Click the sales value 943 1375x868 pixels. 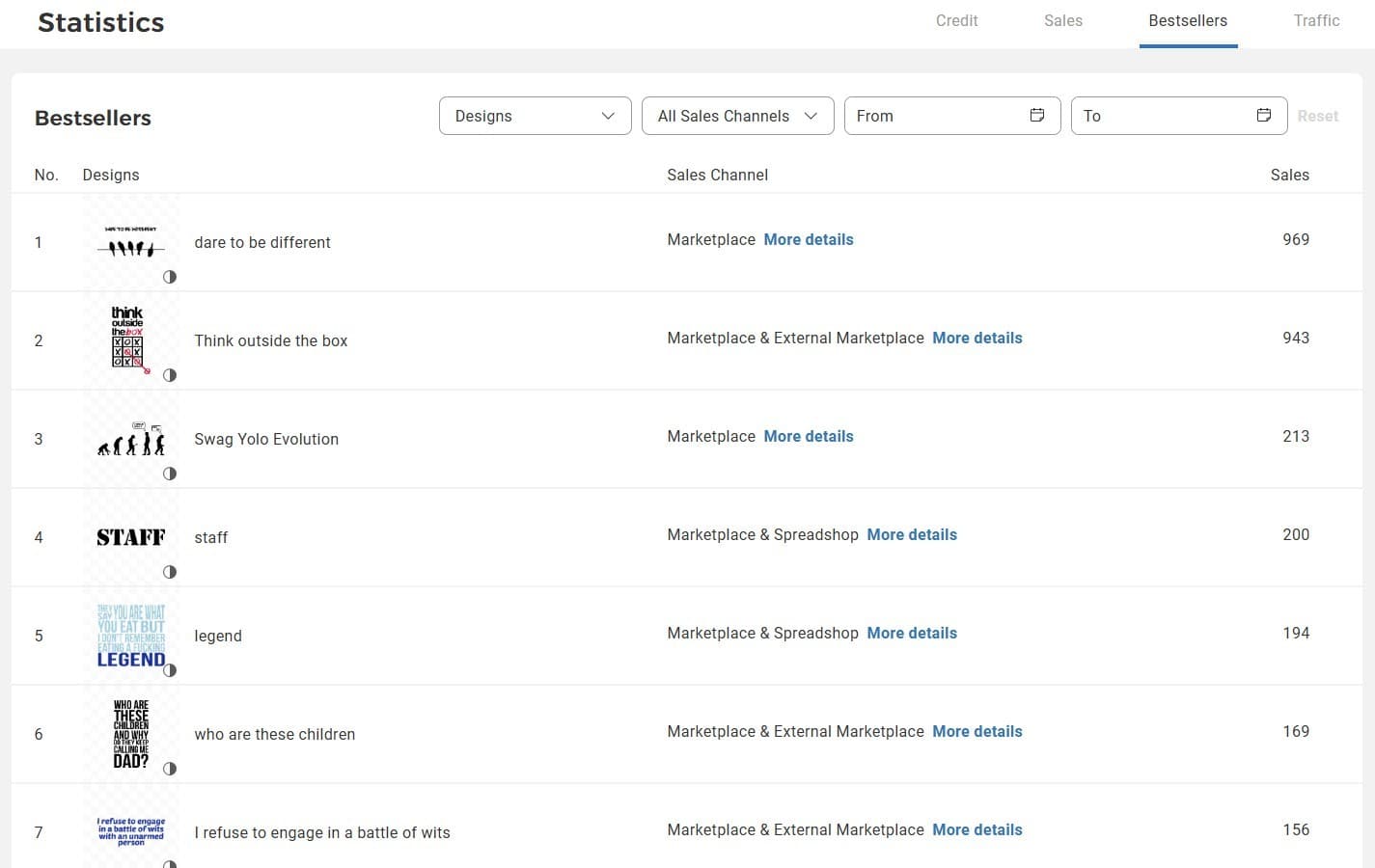point(1296,338)
